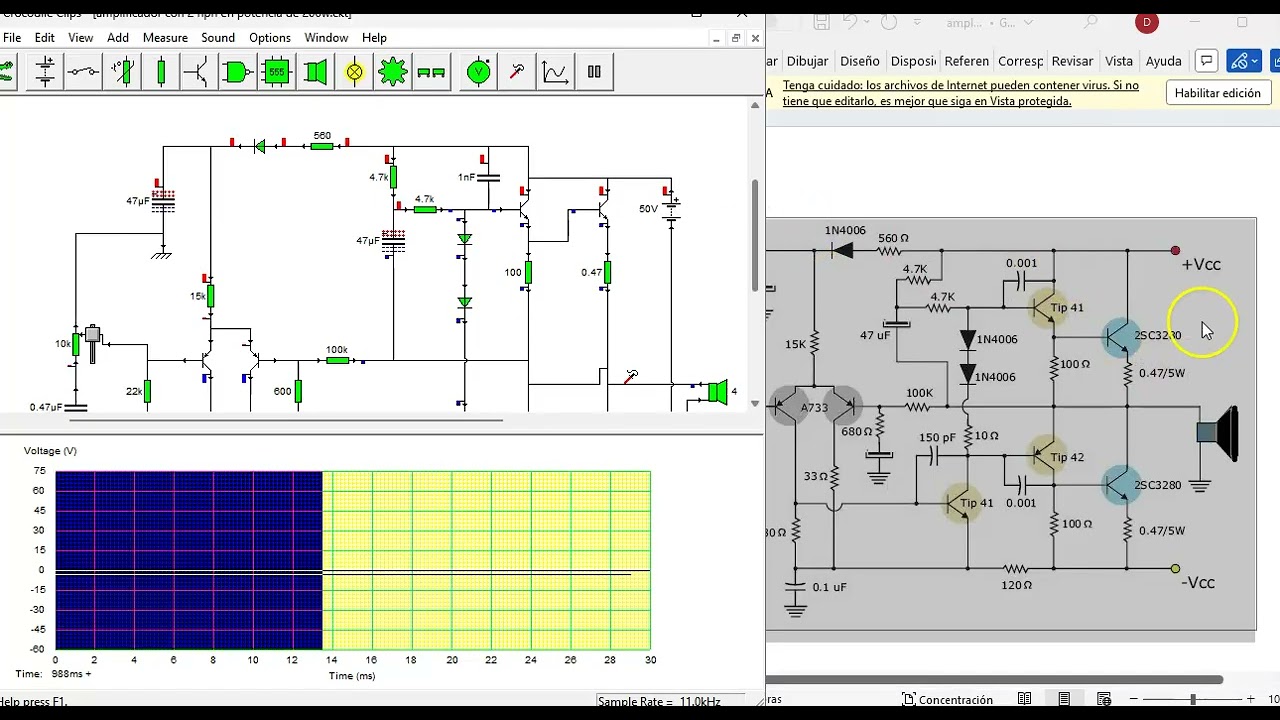Open the input components (variable resistor) toolbar
Viewport: 1280px width, 720px height.
[x=122, y=72]
